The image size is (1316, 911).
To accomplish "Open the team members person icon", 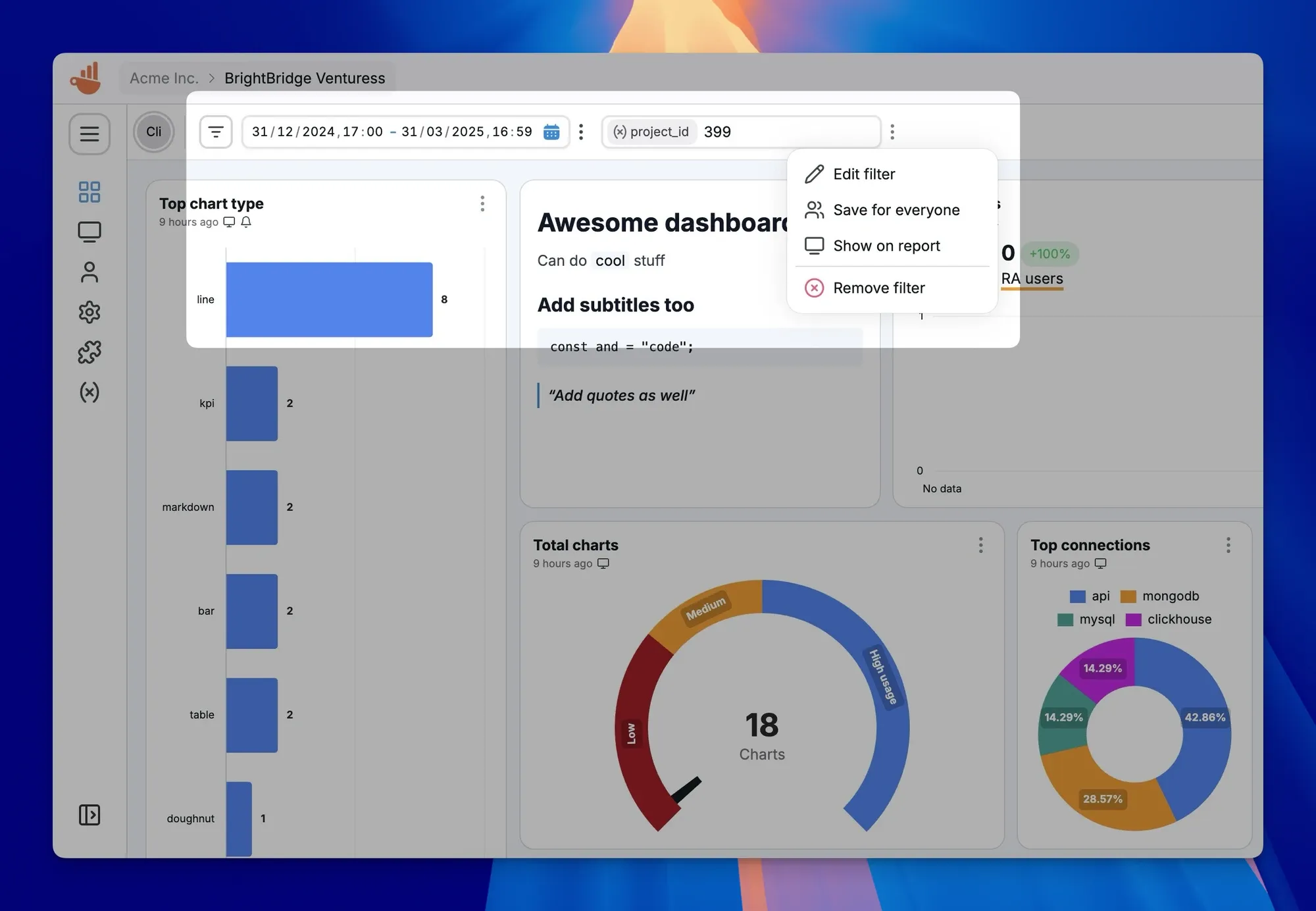I will pyautogui.click(x=89, y=273).
